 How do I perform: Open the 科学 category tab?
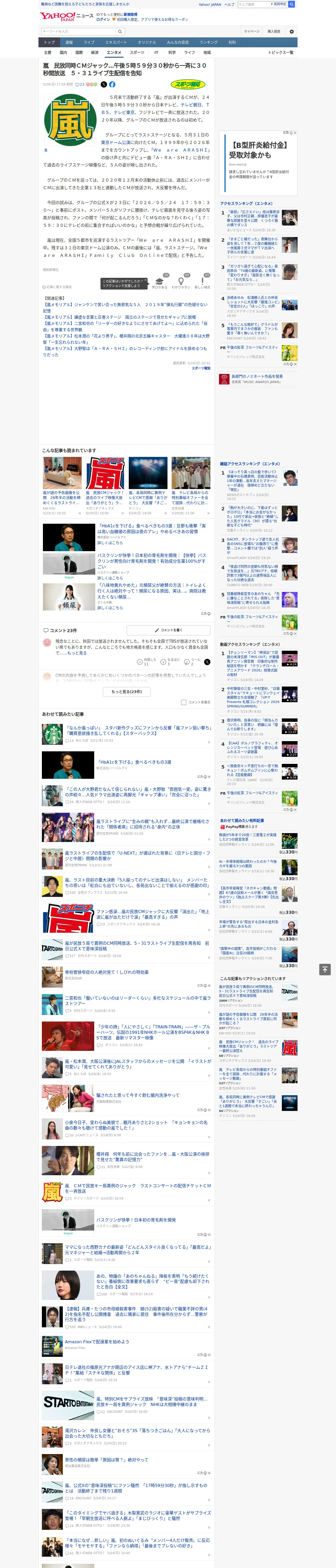(x=172, y=52)
